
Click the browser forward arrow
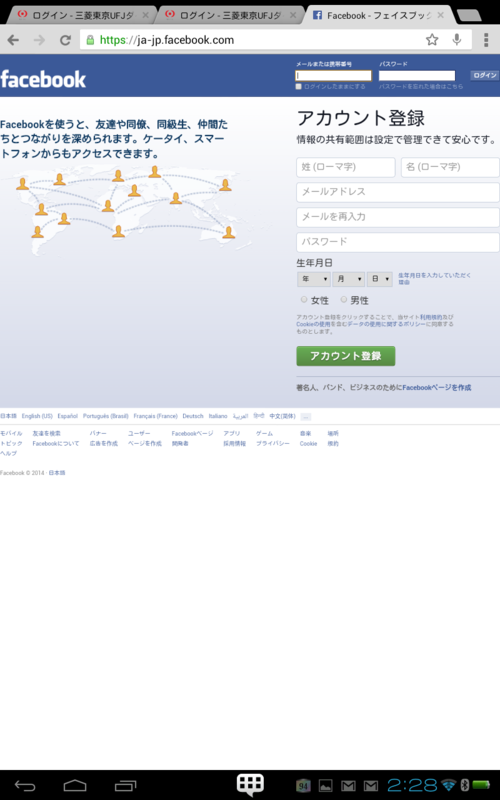point(39,40)
